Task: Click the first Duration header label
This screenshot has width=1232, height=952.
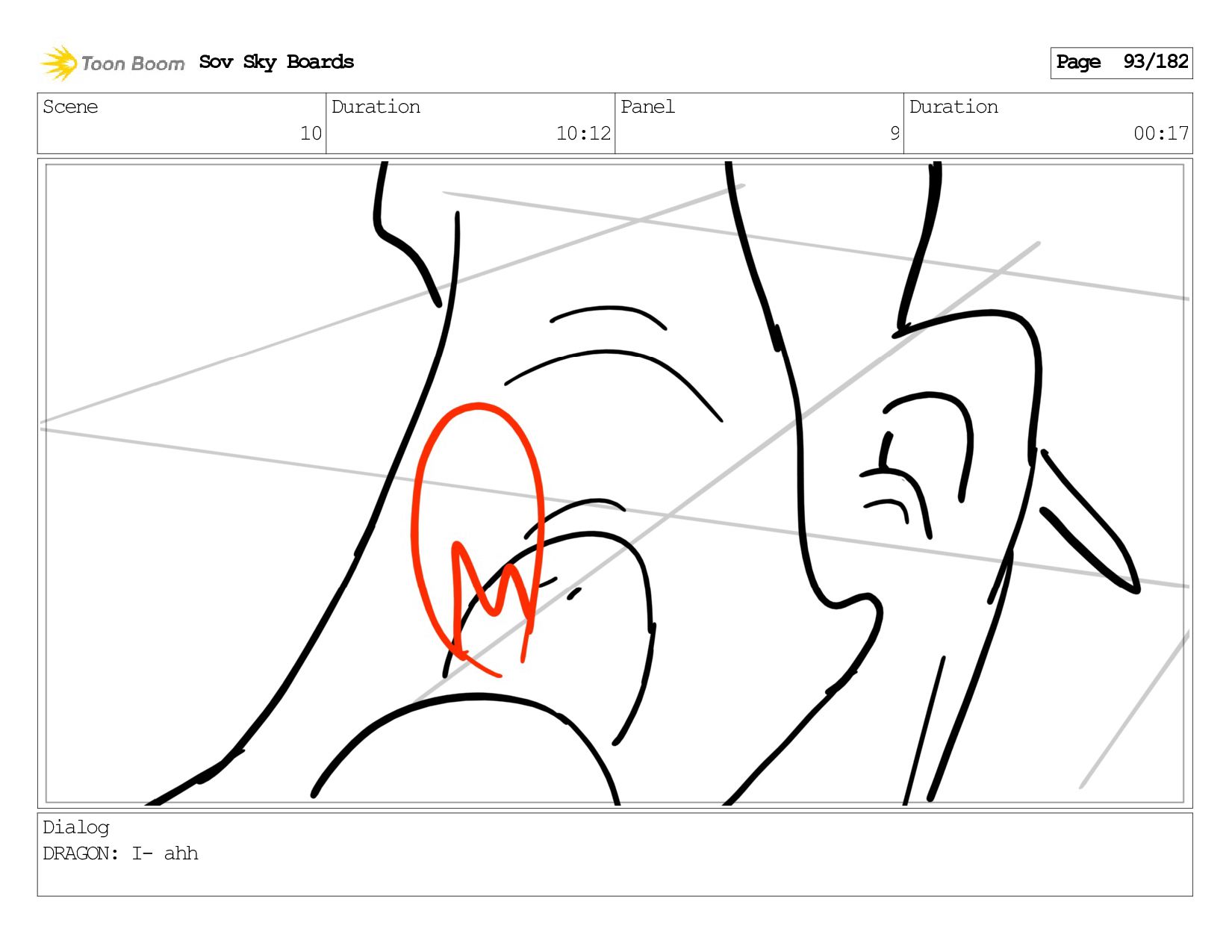Action: tap(376, 107)
